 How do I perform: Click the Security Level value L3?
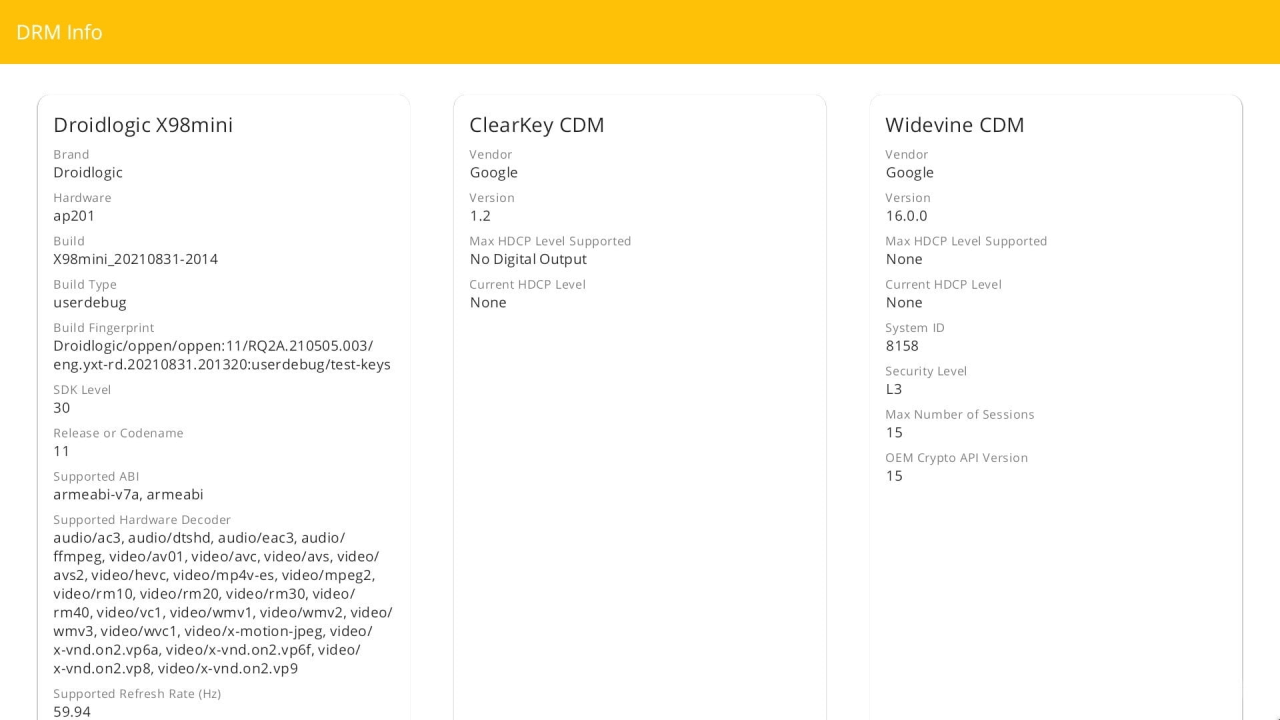coord(894,389)
